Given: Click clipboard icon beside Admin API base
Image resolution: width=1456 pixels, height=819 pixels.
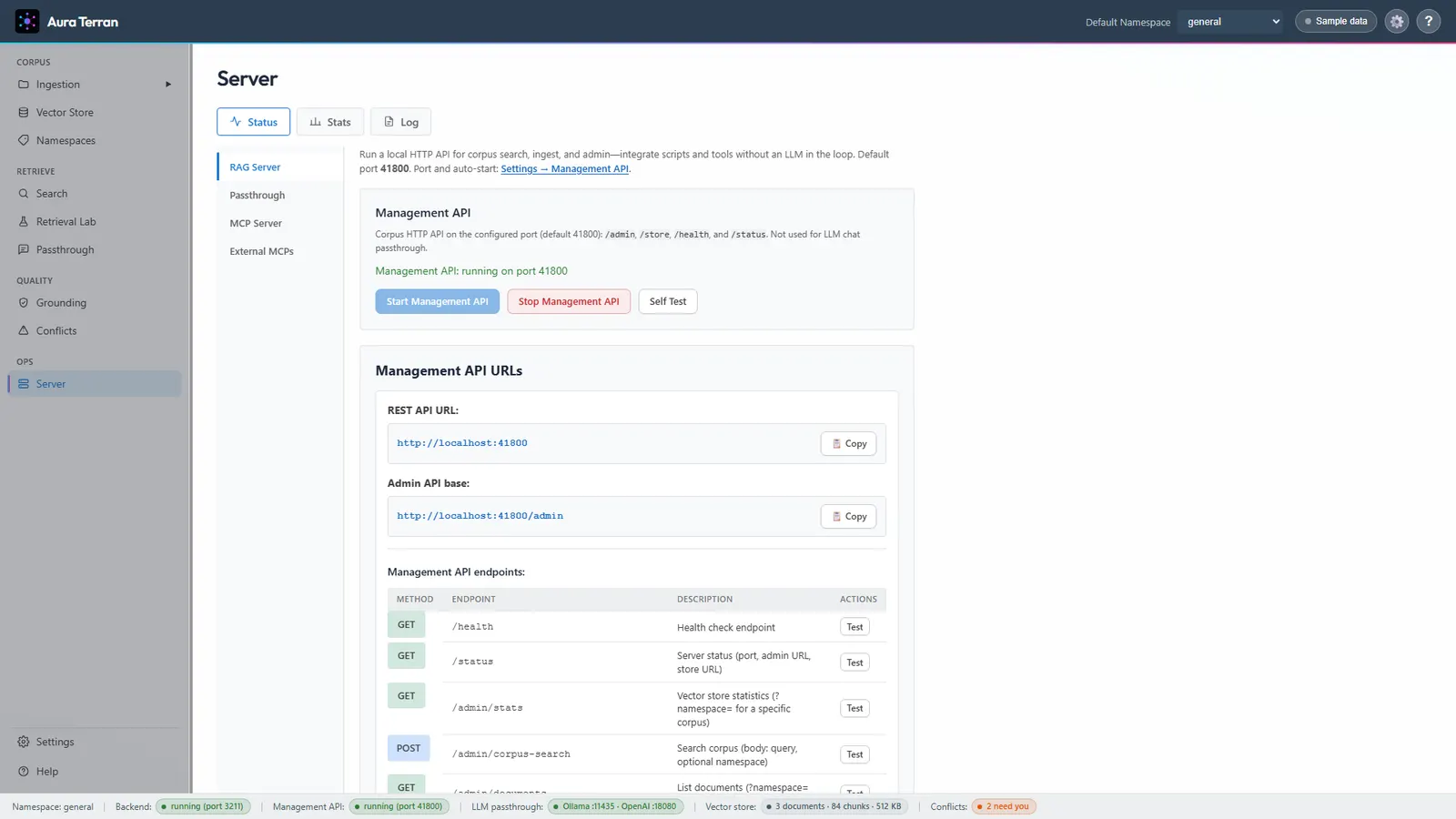Looking at the screenshot, I should pyautogui.click(x=836, y=517).
